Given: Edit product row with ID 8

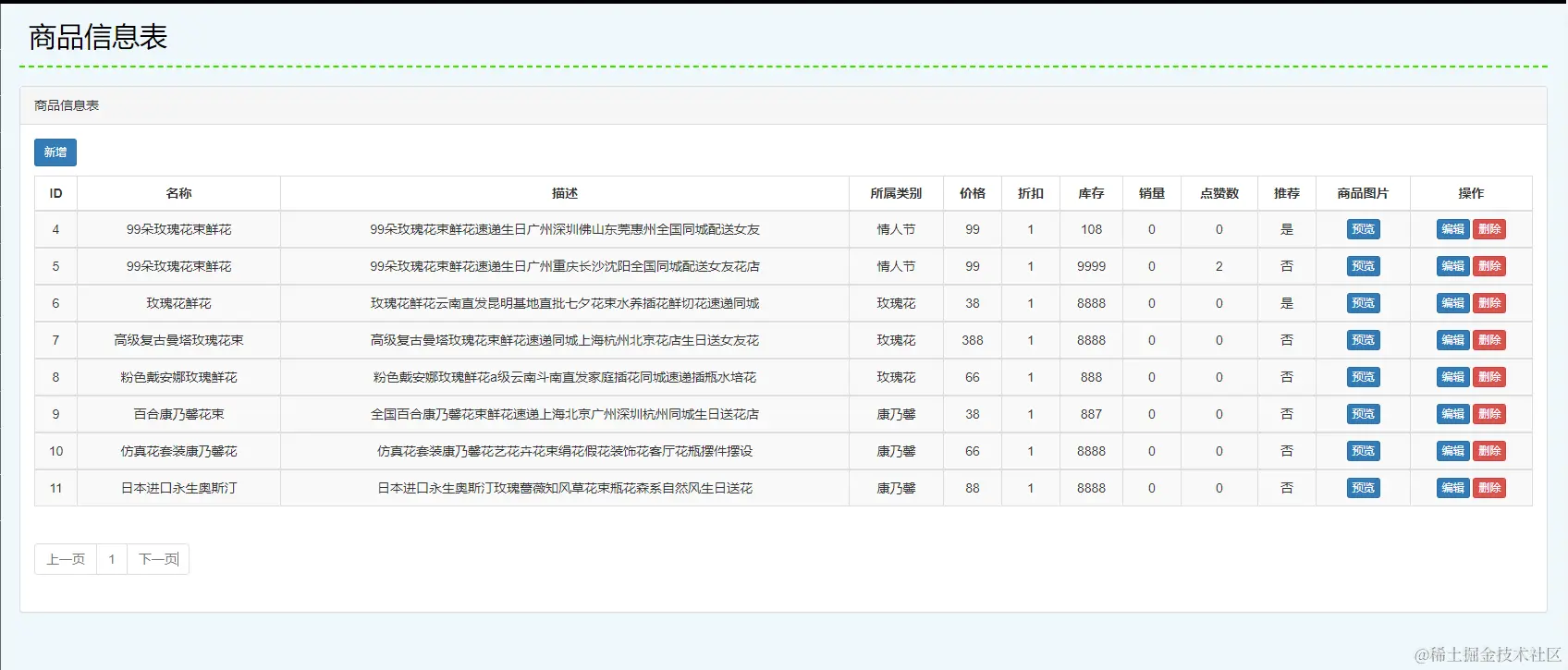Looking at the screenshot, I should point(1452,377).
